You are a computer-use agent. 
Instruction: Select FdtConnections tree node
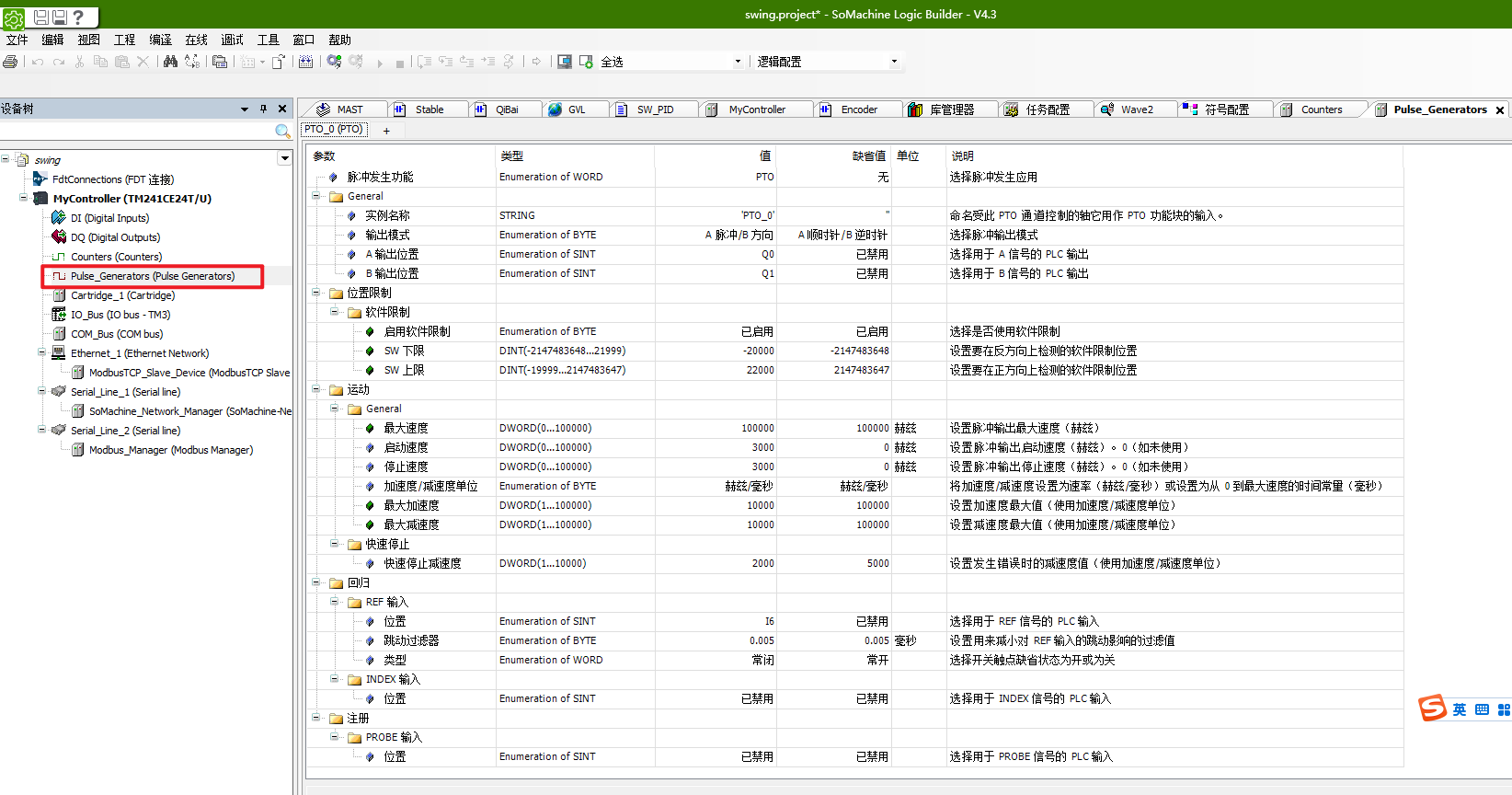pos(113,179)
